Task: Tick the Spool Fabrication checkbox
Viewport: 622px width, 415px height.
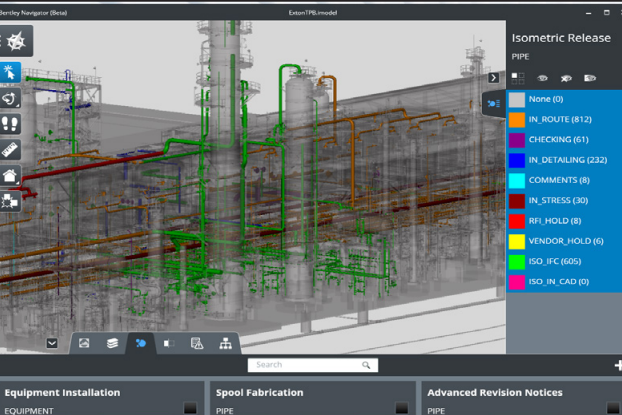Action: click(401, 407)
